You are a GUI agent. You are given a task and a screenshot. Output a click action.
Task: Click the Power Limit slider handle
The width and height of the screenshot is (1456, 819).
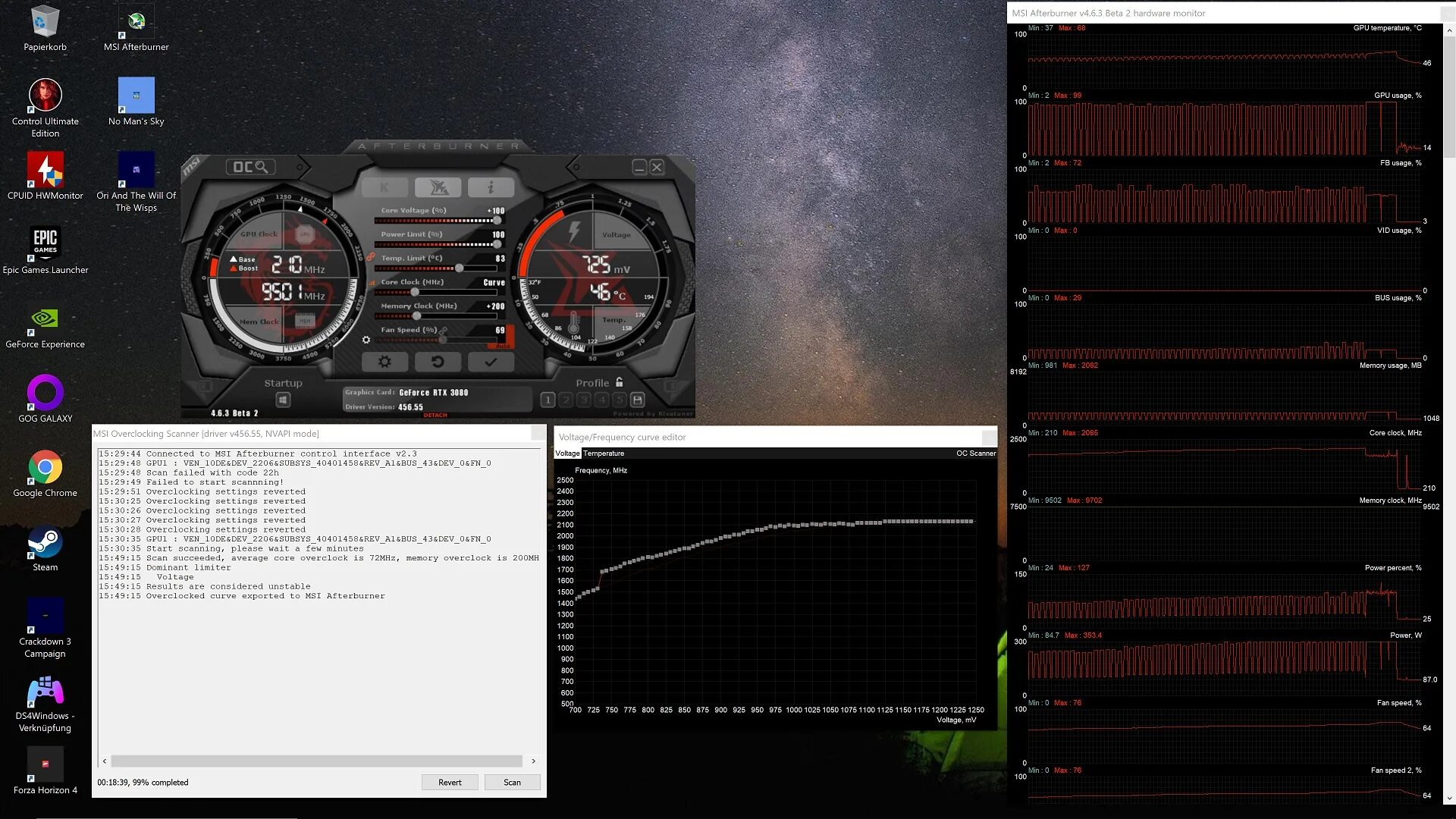[497, 244]
